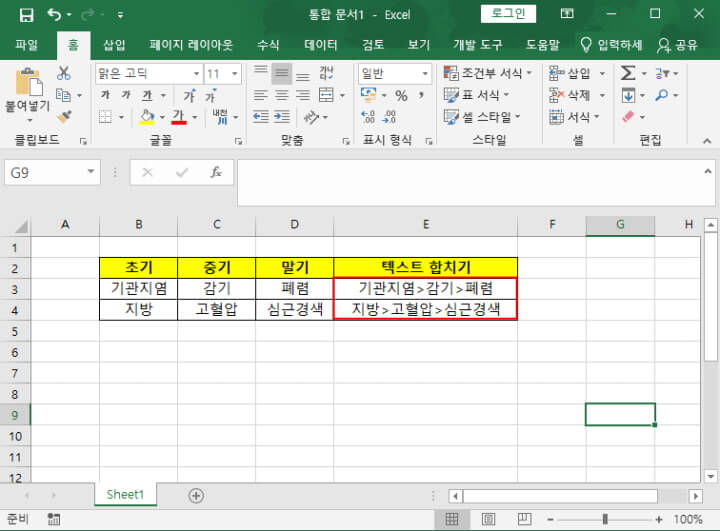Open the File (파일) tab
This screenshot has width=720, height=531.
point(27,45)
